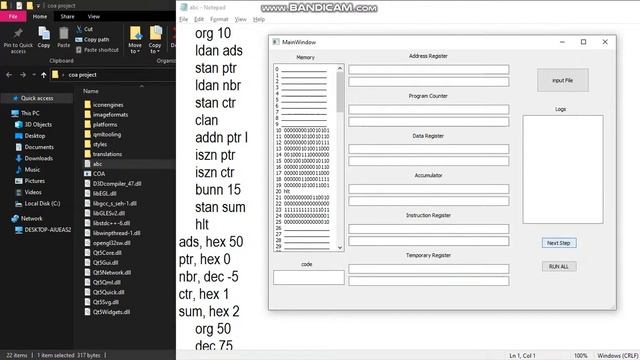Select the Qt5Core.dll file
Screen dimensions: 640x360
pyautogui.click(x=107, y=253)
